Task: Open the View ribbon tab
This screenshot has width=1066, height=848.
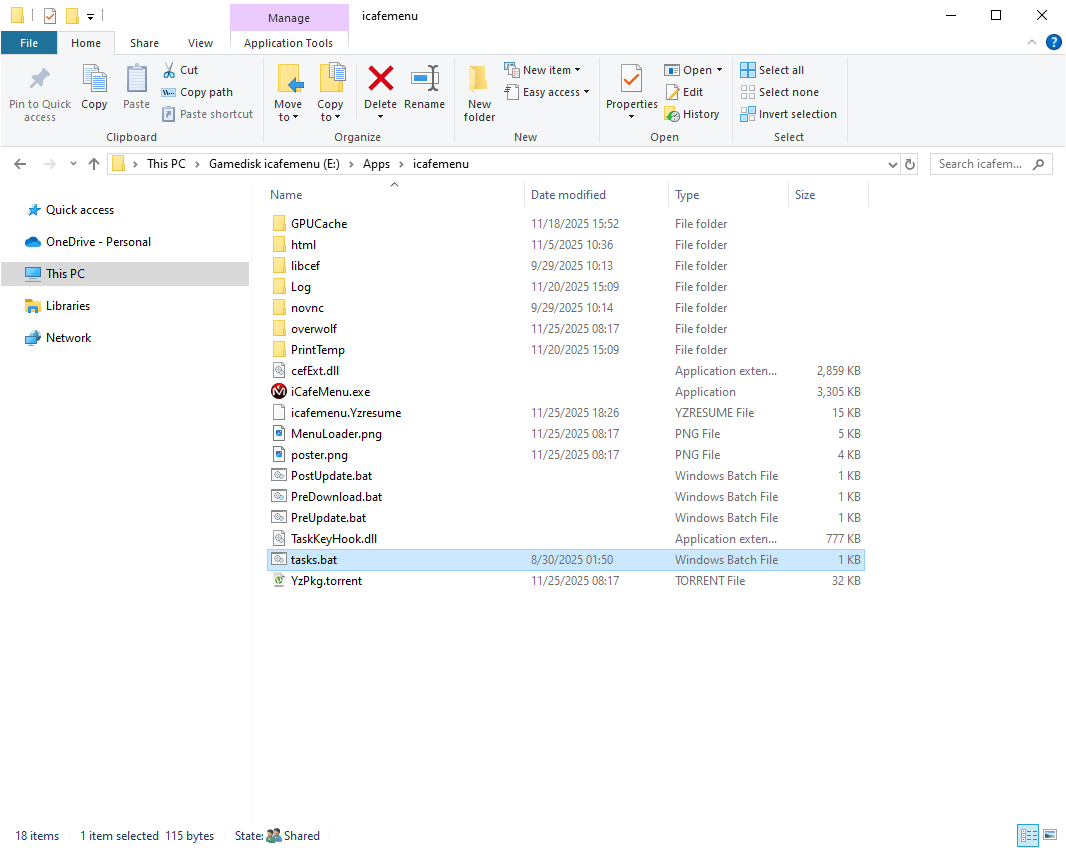Action: [x=200, y=43]
